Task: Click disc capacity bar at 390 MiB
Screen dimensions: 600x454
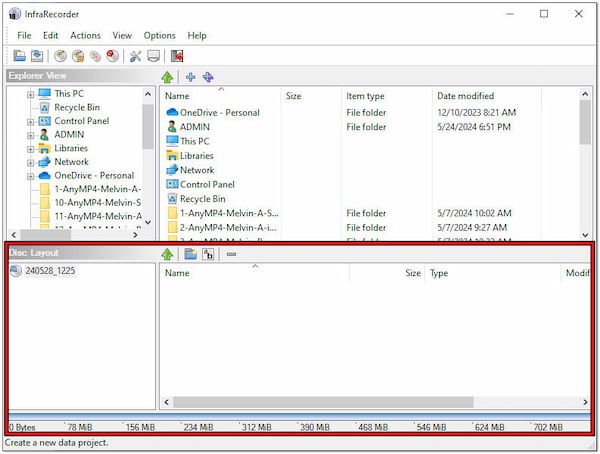Action: click(x=315, y=427)
